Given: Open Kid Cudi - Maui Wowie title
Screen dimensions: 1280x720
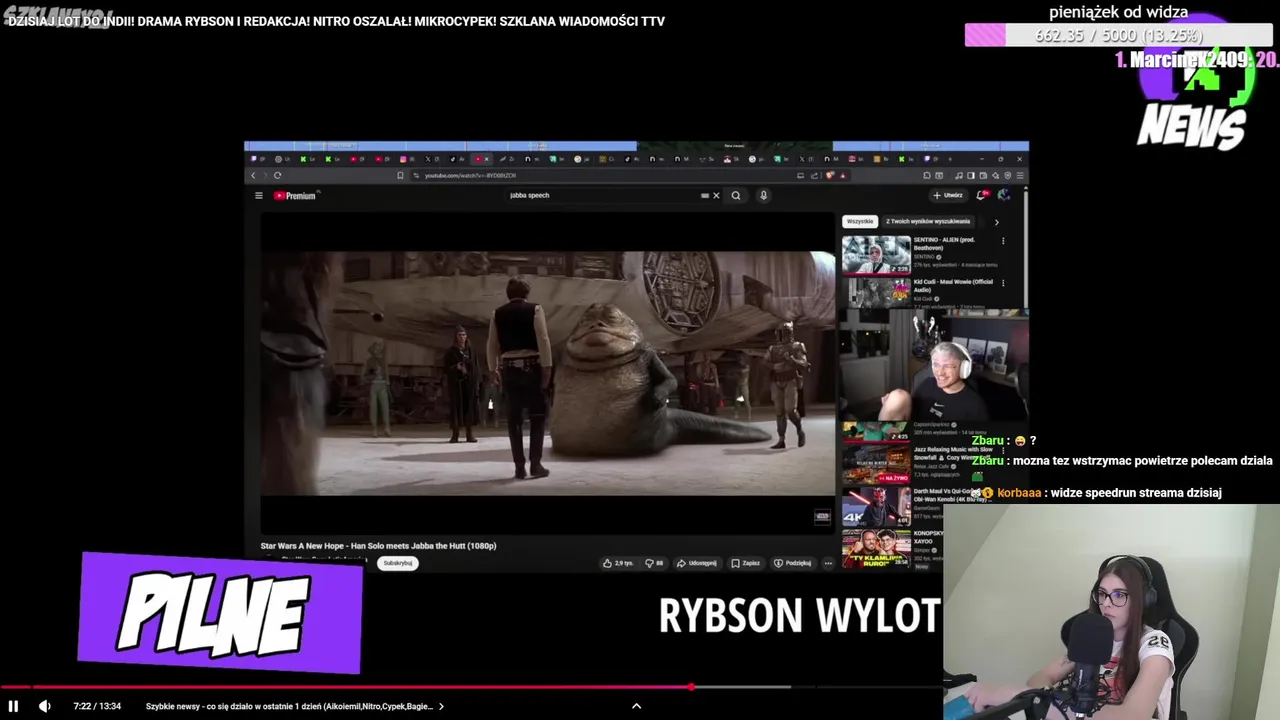Looking at the screenshot, I should pos(953,285).
